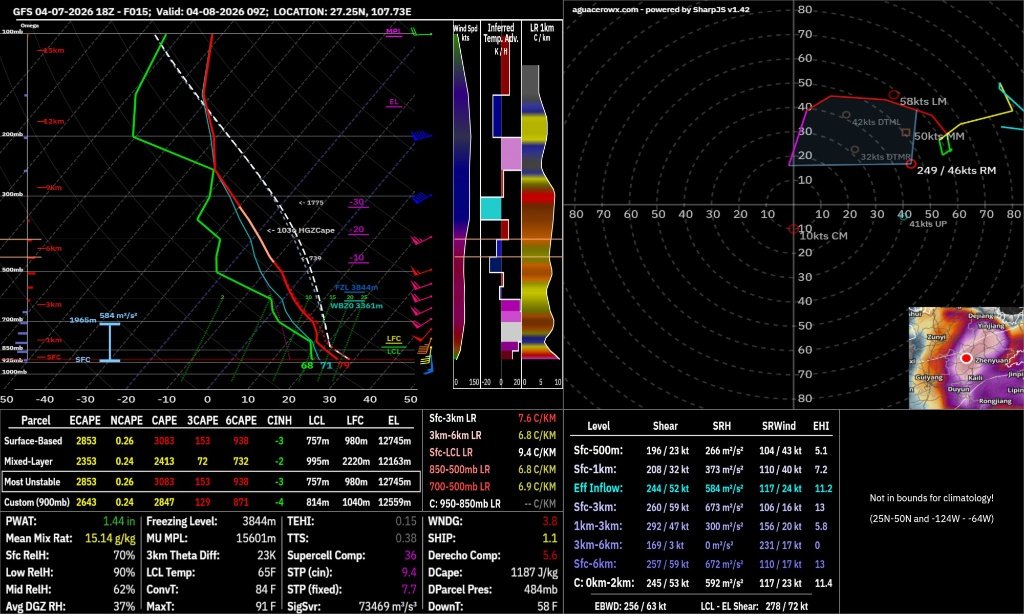Click the LR 1km C/km panel header

[542, 33]
